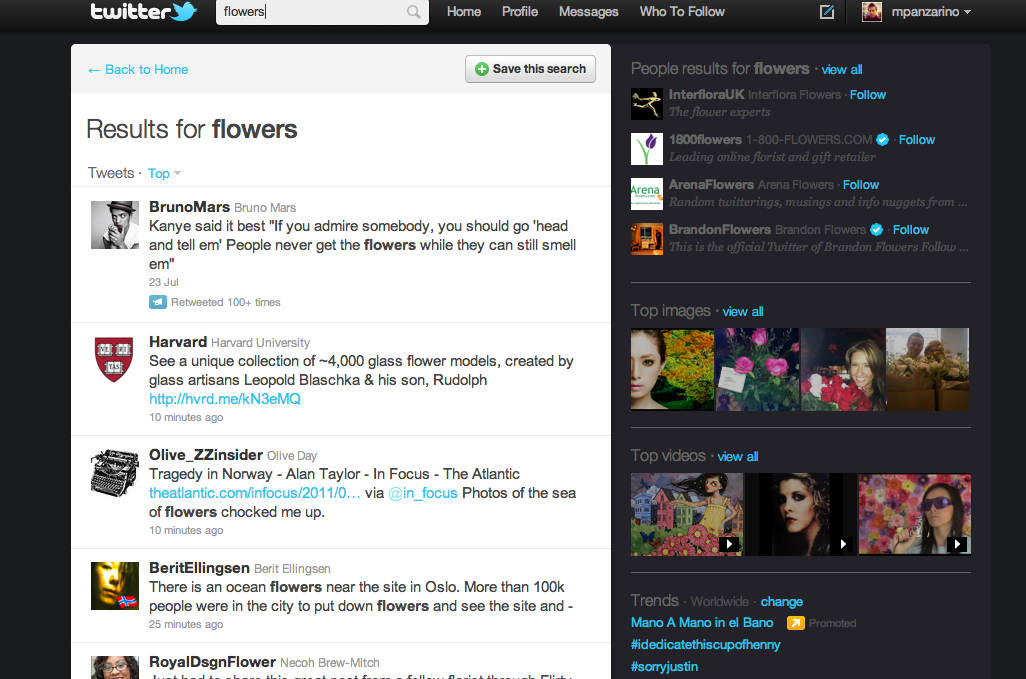Click BrandonFlowers name in people results
Screen dimensions: 1026x679
[x=720, y=230]
